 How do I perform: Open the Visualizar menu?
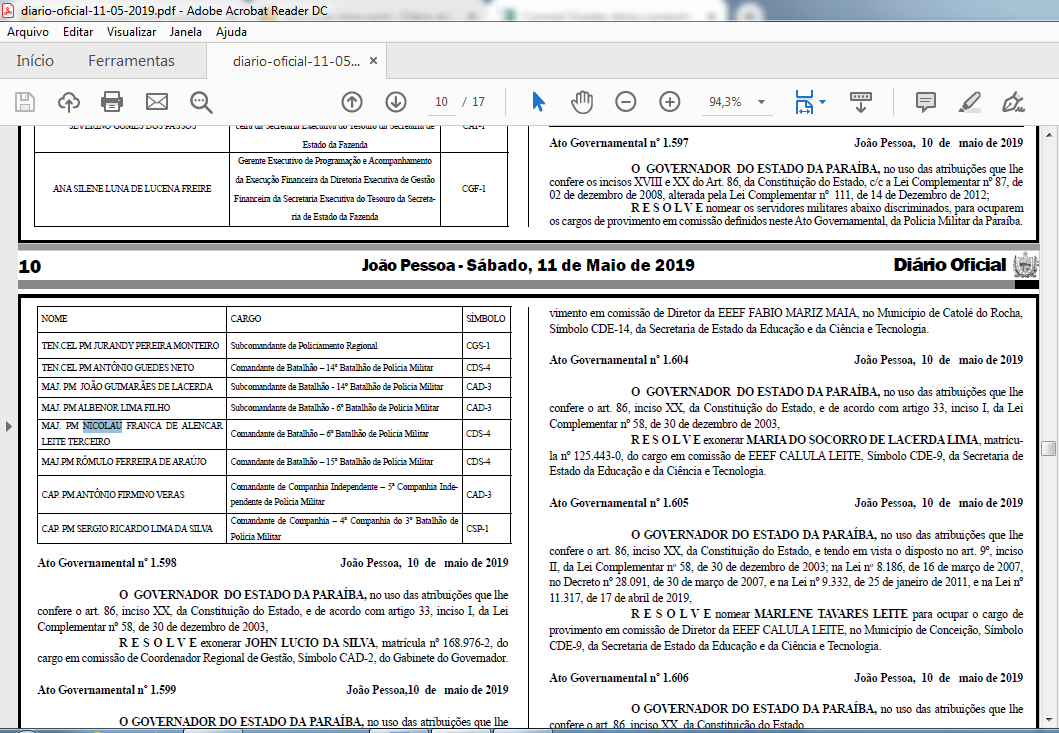[131, 31]
